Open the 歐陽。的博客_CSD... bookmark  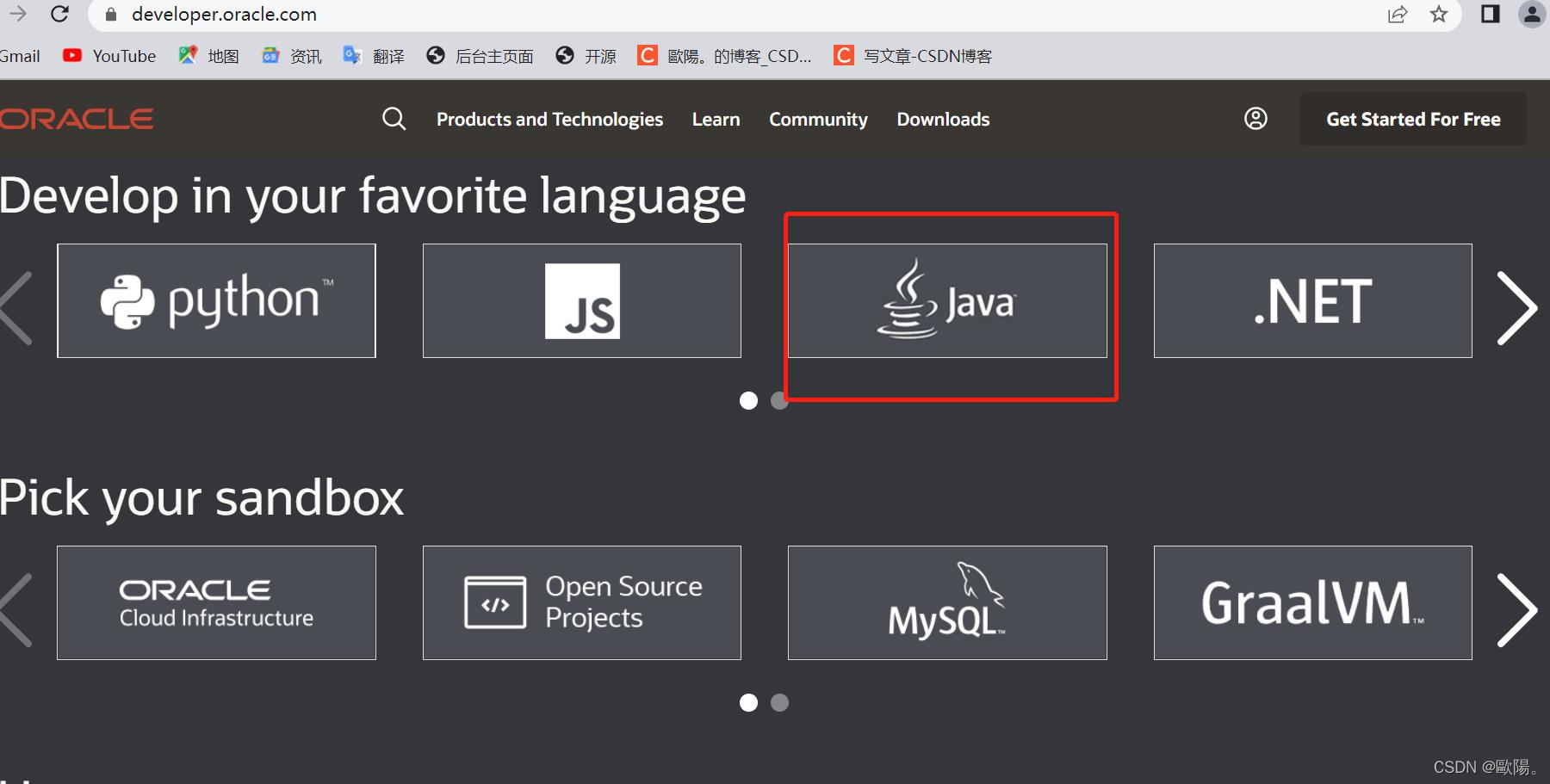pyautogui.click(x=724, y=56)
